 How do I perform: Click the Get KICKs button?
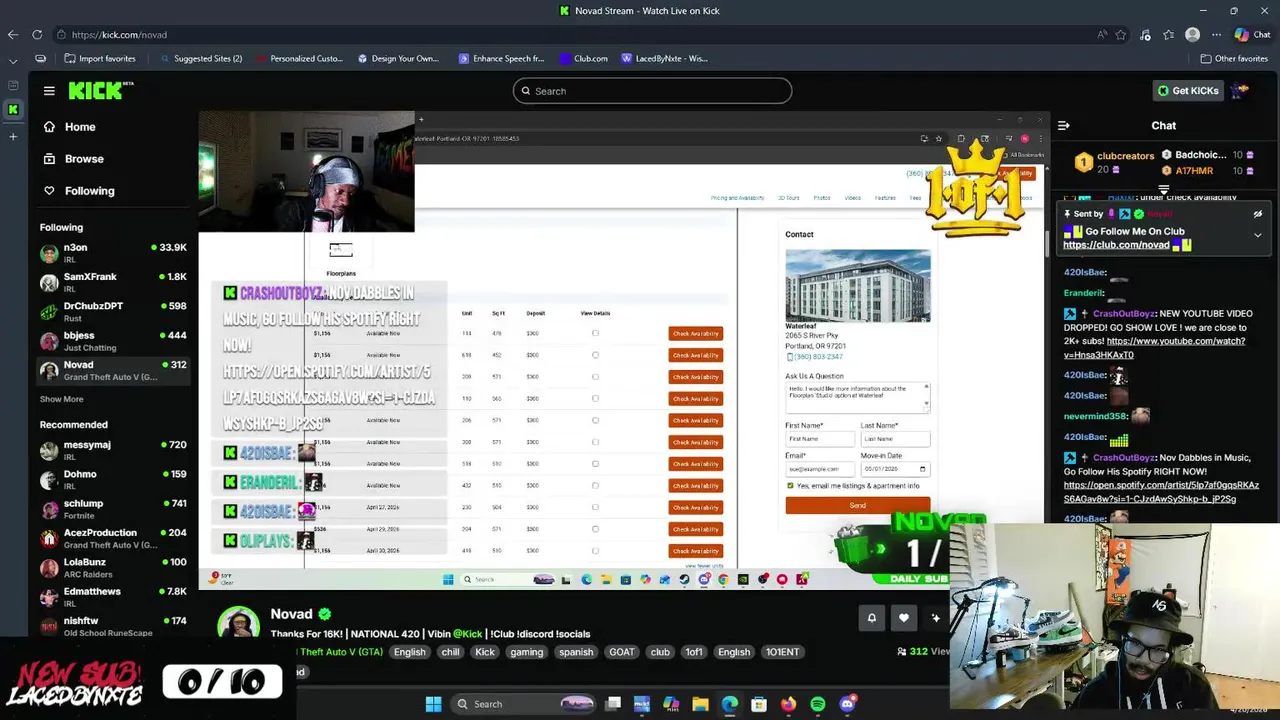pos(1187,91)
